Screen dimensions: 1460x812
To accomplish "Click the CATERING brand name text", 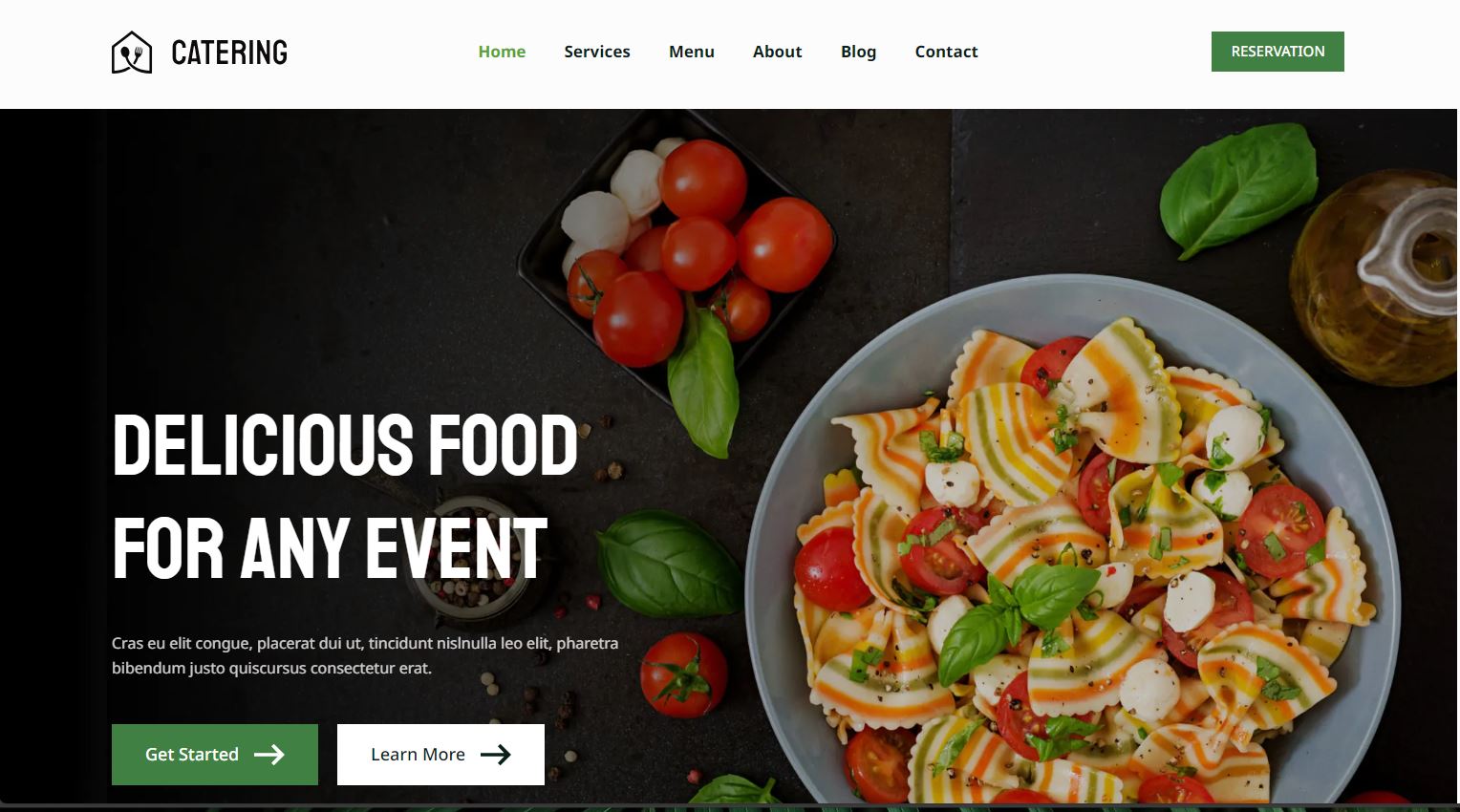I will click(229, 53).
